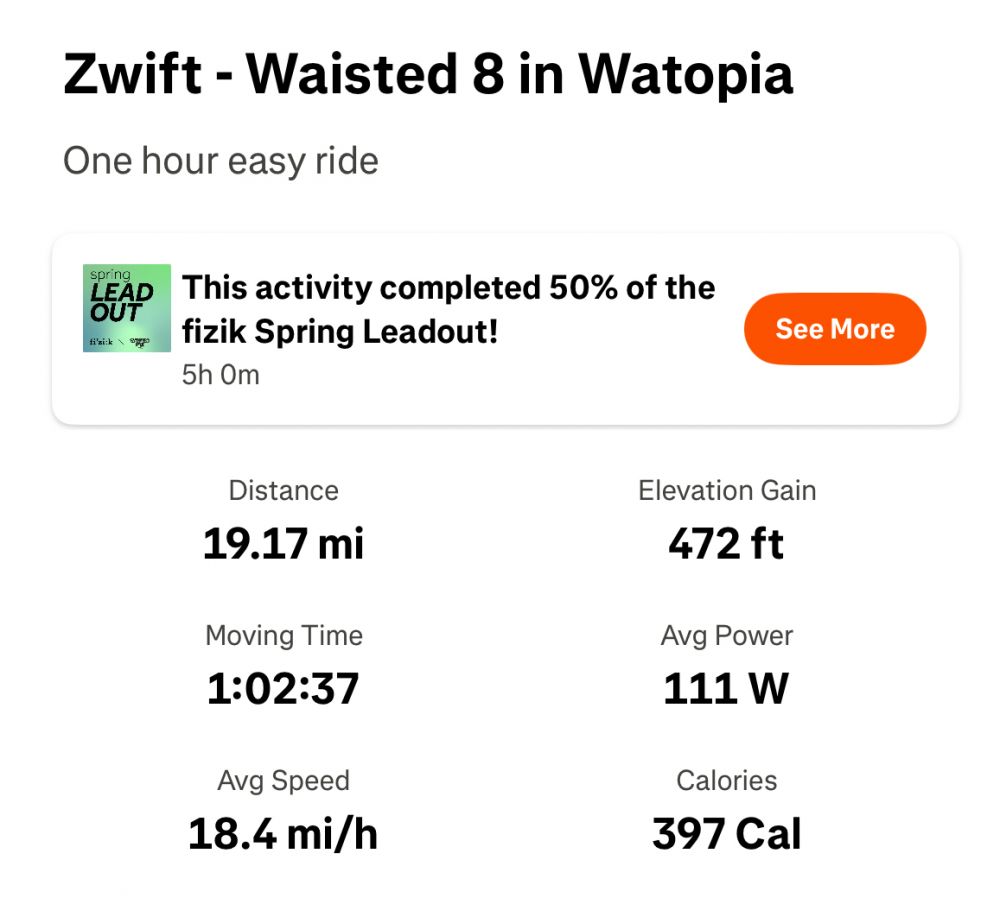This screenshot has width=1000, height=904.
Task: Select the 472 ft elevation value
Action: click(x=727, y=544)
